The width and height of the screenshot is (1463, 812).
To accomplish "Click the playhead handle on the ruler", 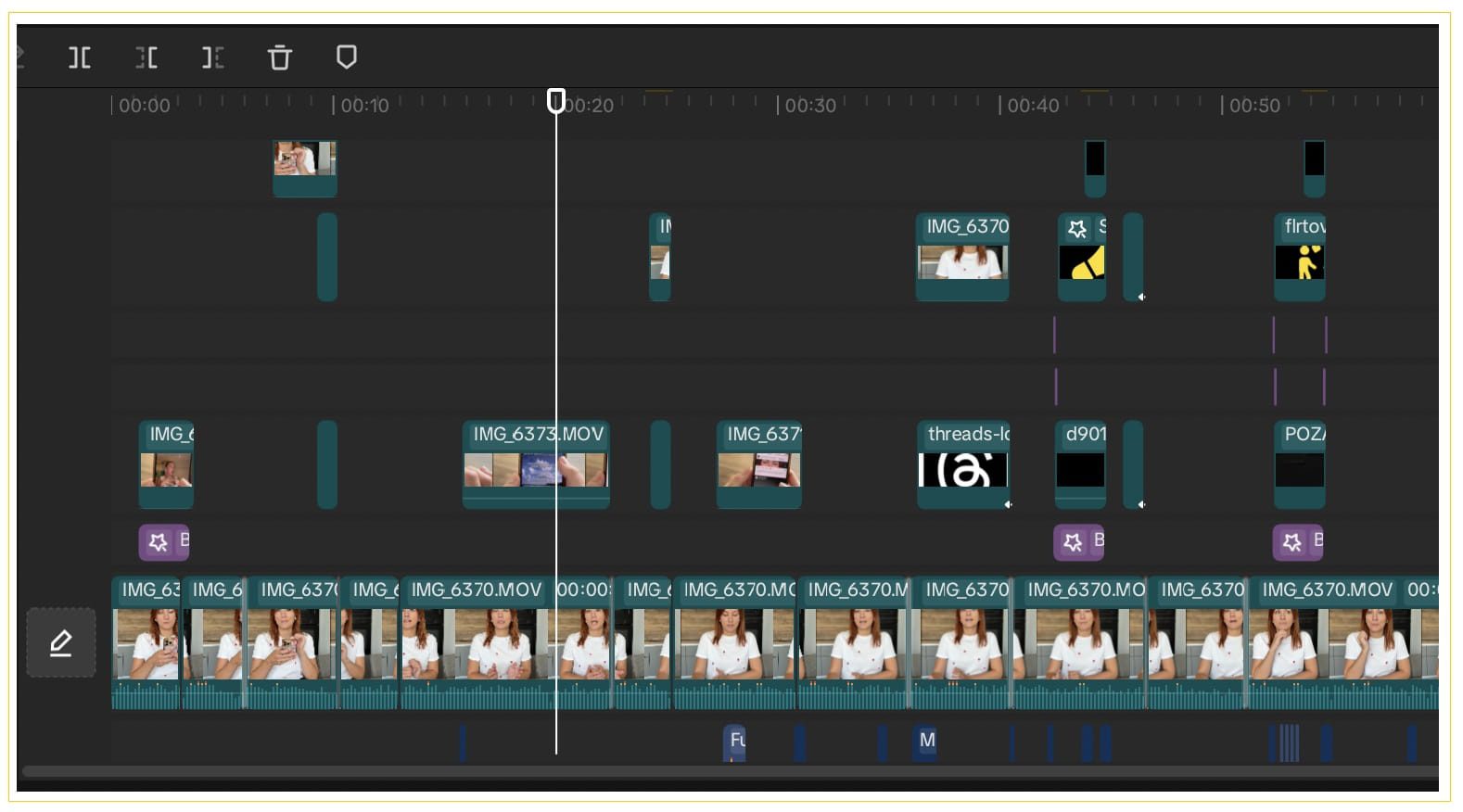I will [556, 100].
